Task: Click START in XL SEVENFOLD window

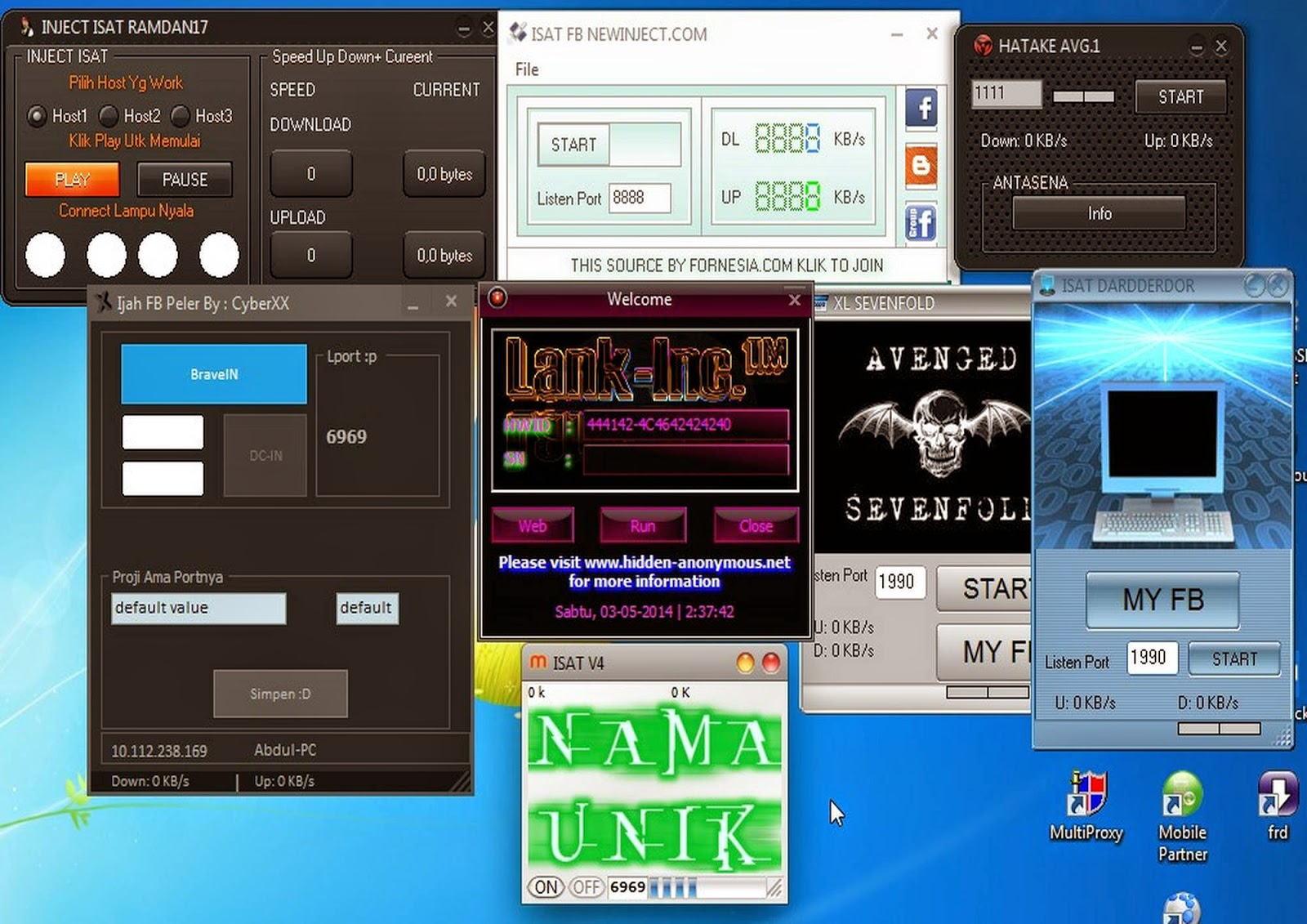Action: click(984, 588)
